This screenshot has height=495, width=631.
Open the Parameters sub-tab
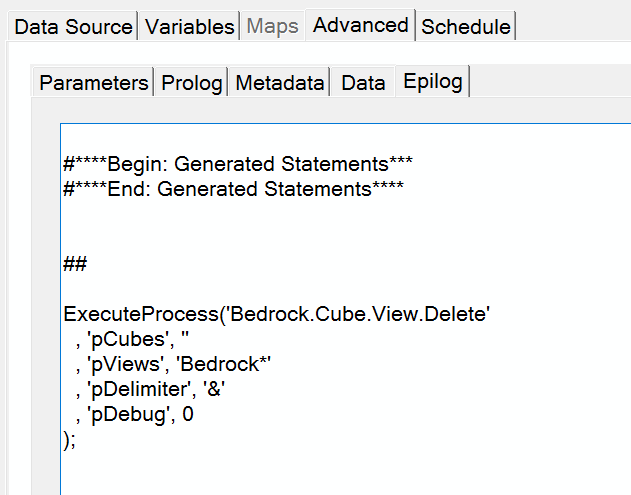[93, 83]
